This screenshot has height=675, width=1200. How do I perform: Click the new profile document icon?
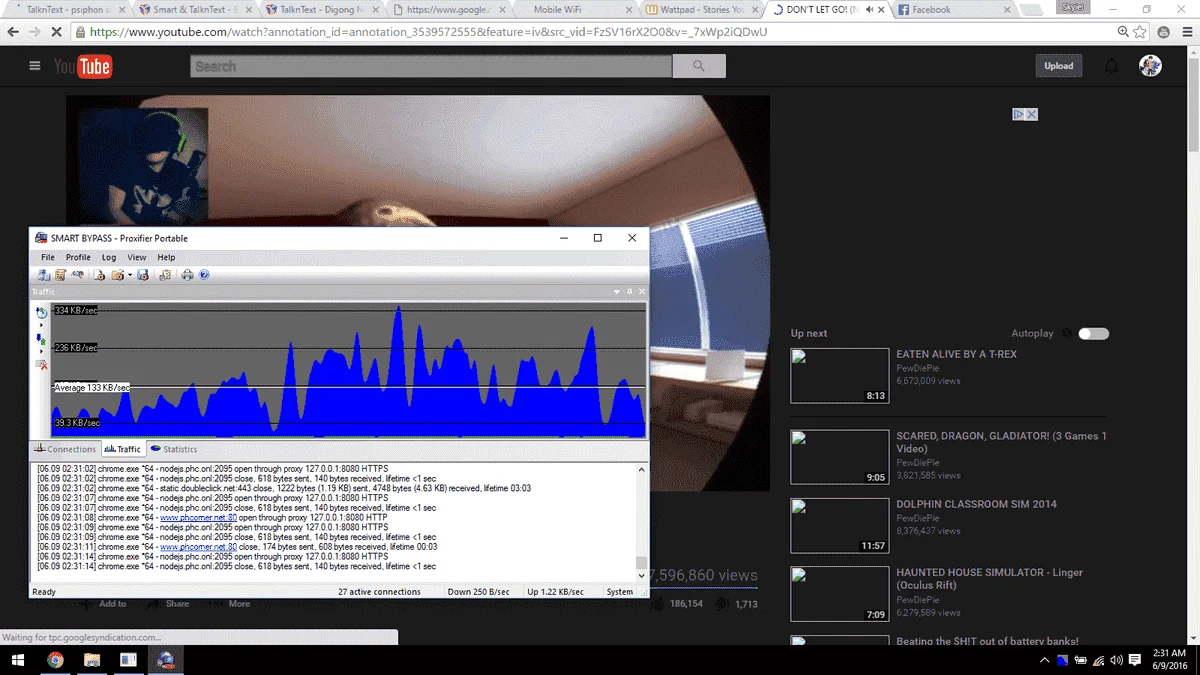[x=99, y=275]
